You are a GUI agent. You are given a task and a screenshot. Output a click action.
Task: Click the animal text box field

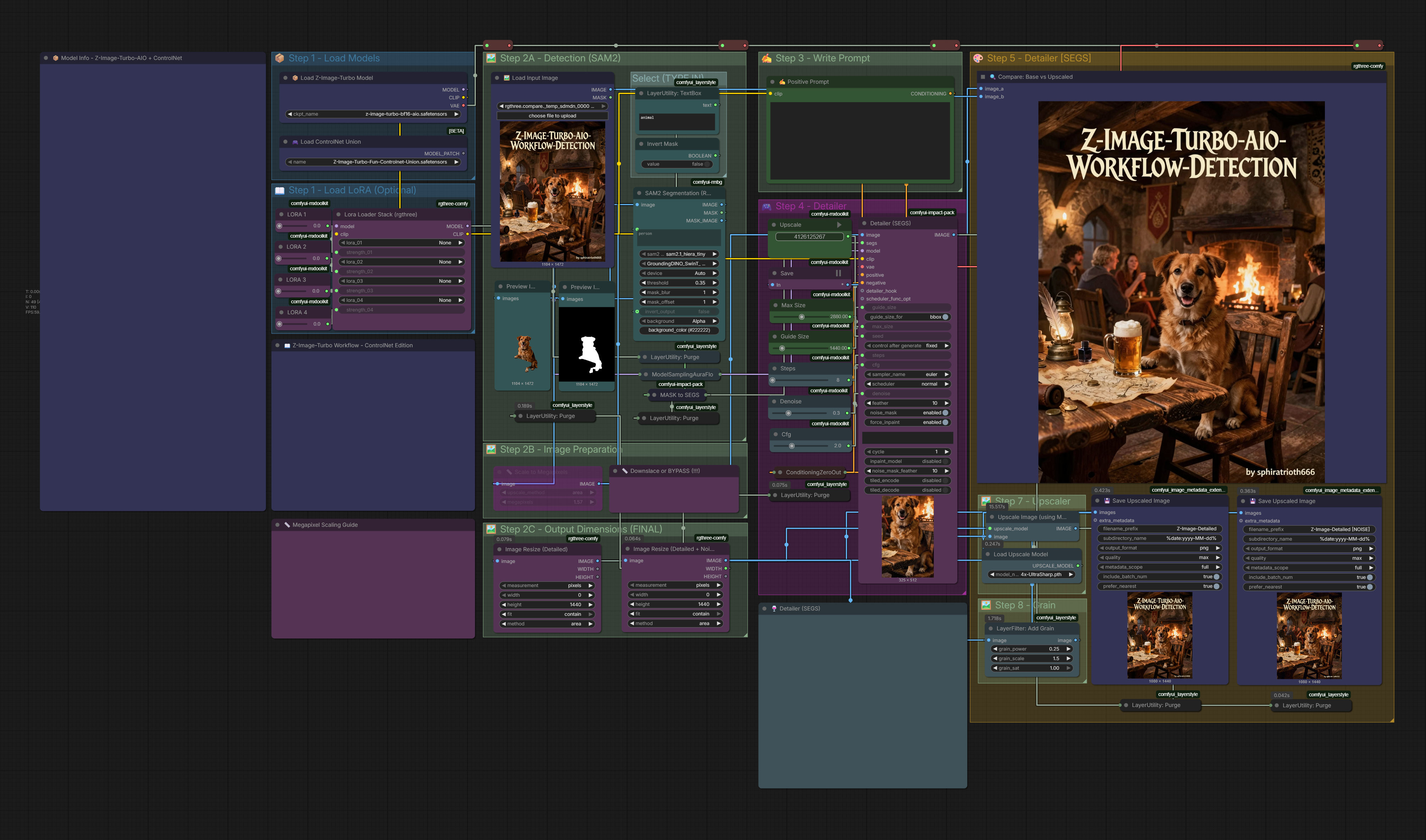(677, 121)
